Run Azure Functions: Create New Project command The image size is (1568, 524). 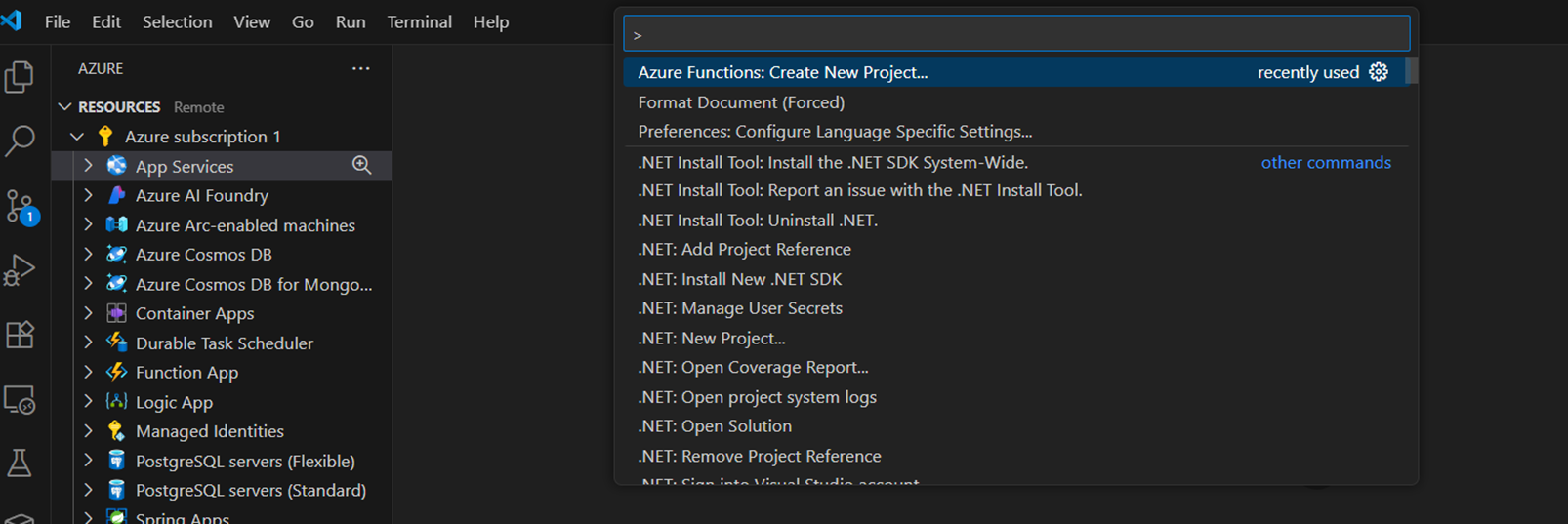pos(782,72)
